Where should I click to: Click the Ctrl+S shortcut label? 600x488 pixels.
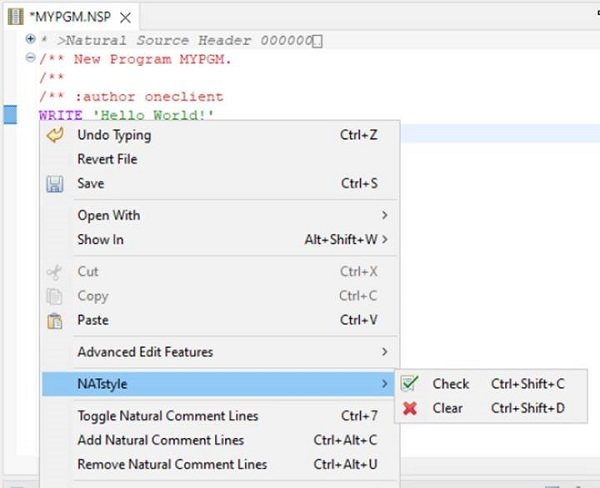pos(359,183)
